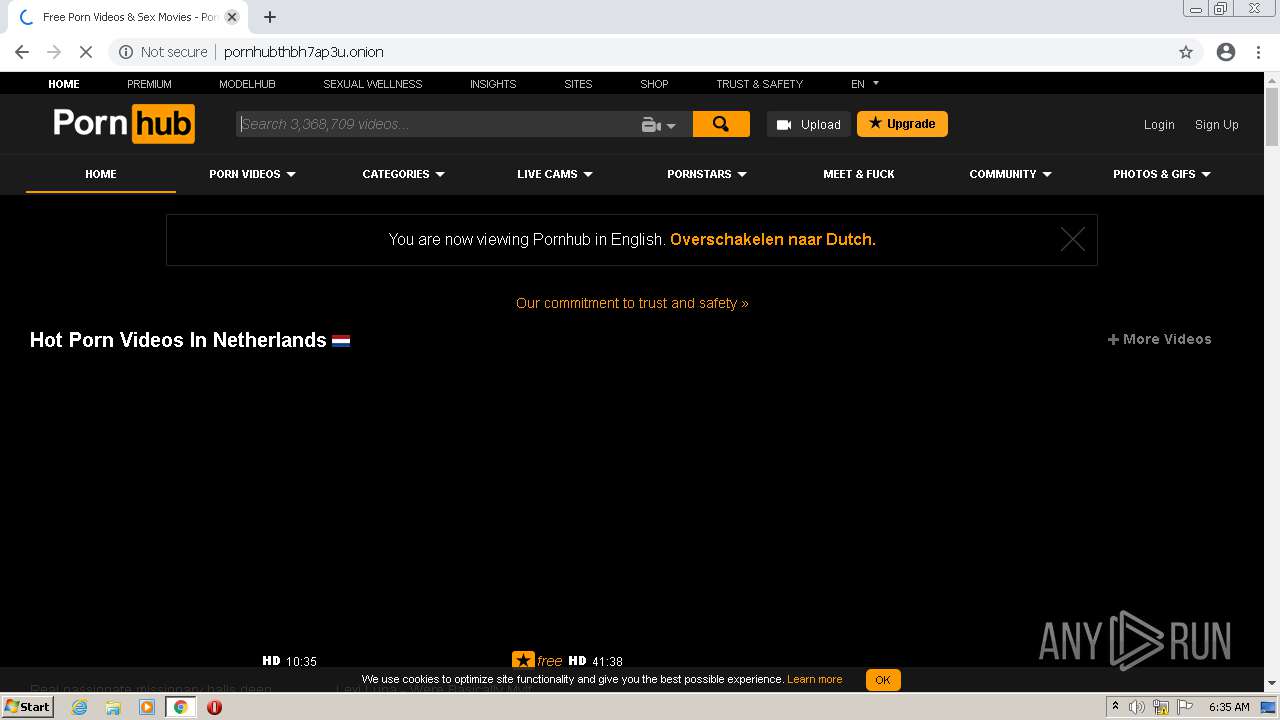Open the Chrome three-dot menu
Viewport: 1280px width, 720px height.
click(x=1258, y=52)
